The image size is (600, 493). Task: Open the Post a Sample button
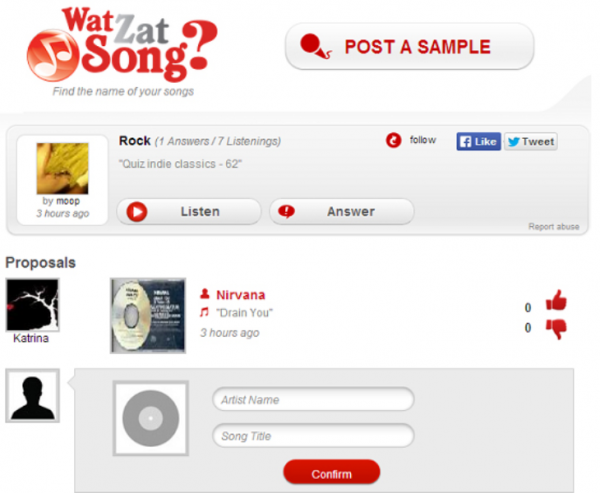point(409,47)
